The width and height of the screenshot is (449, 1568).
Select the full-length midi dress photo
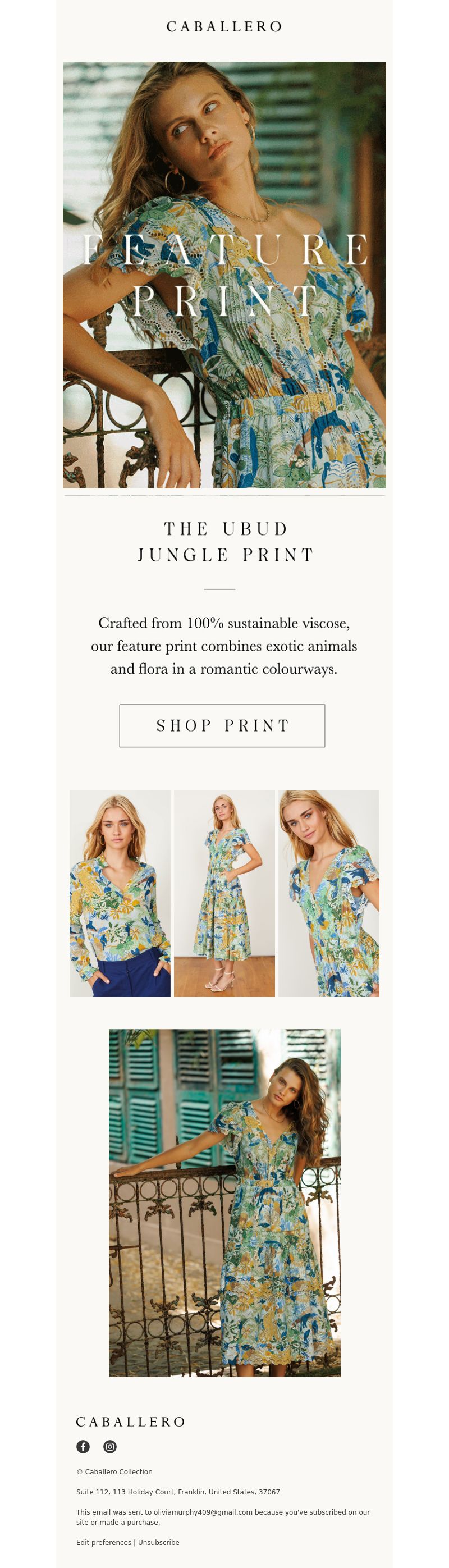224,894
